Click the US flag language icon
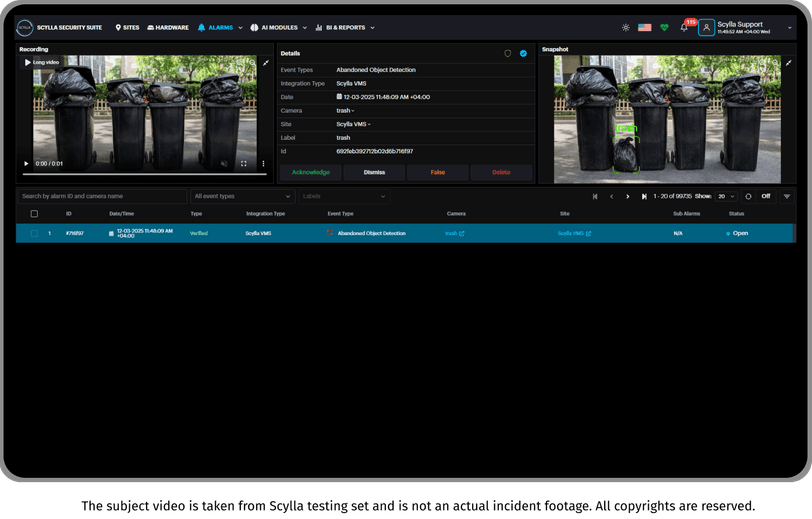 645,27
